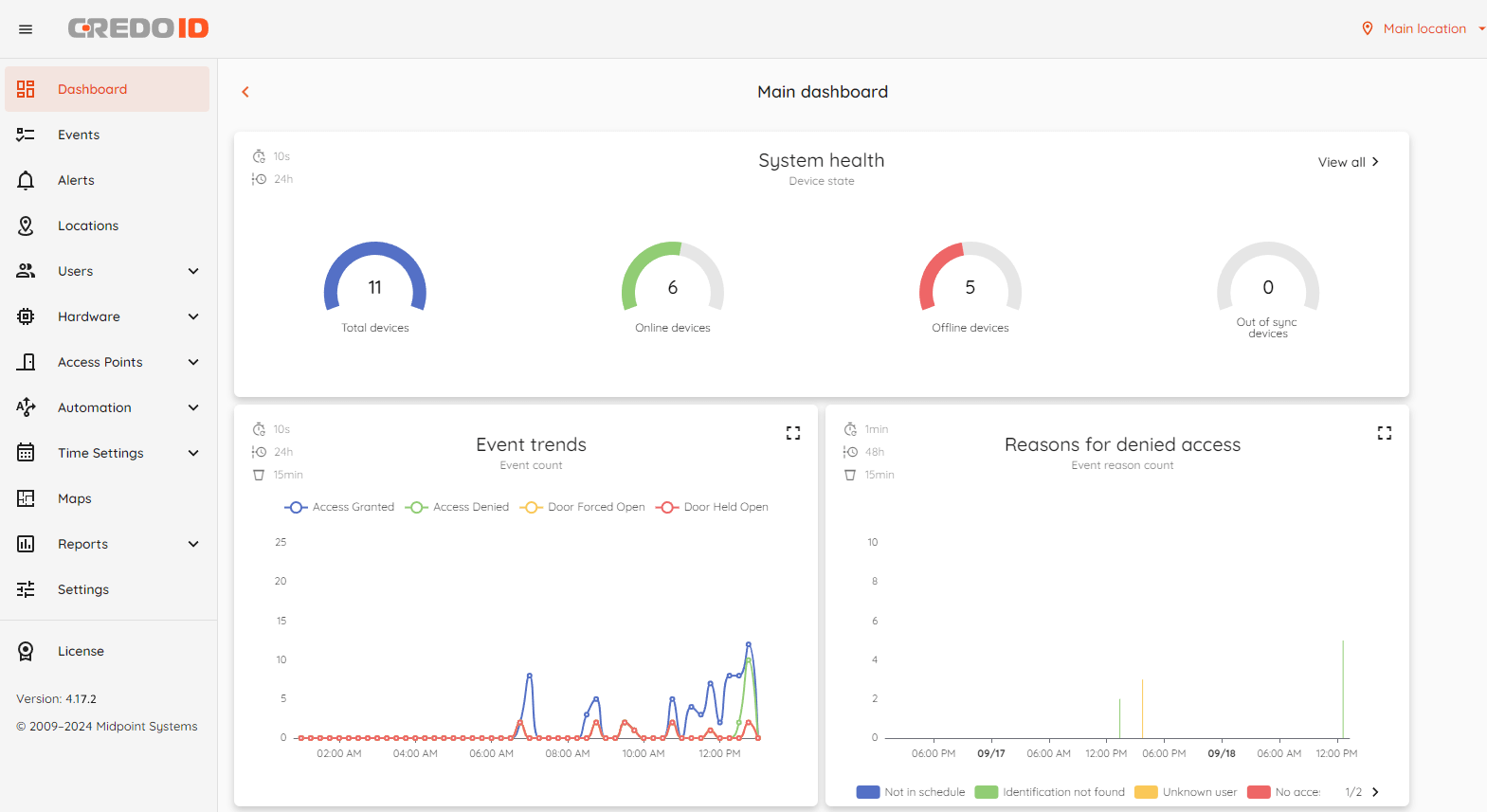The width and height of the screenshot is (1487, 812).
Task: Expand the Reports submenu
Action: point(193,544)
